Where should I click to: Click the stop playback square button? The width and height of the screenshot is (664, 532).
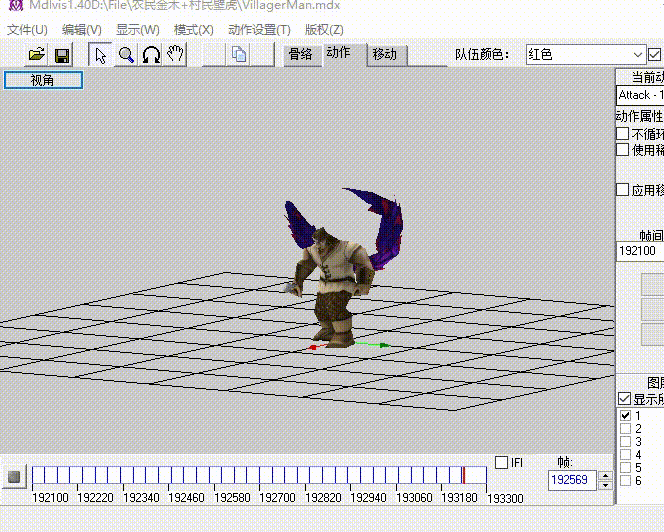(14, 477)
